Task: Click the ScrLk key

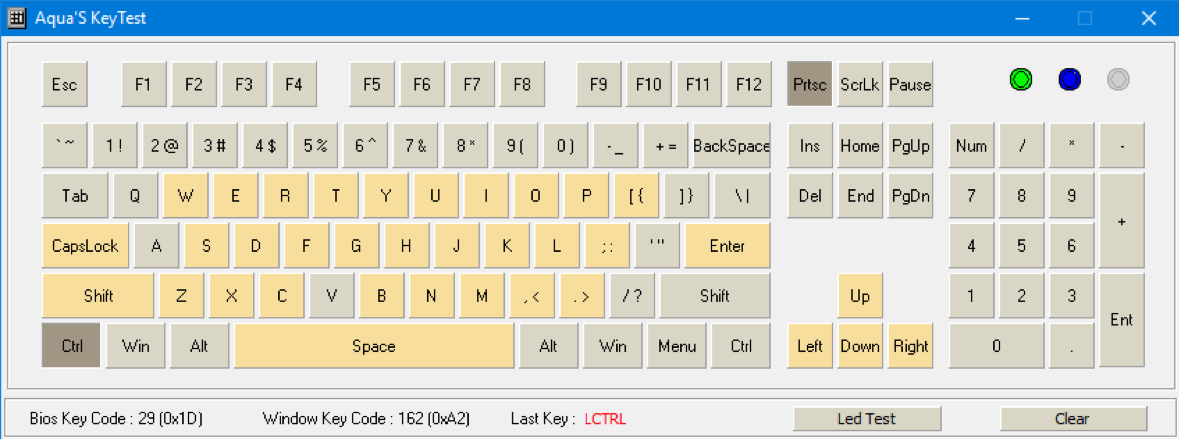Action: (860, 84)
